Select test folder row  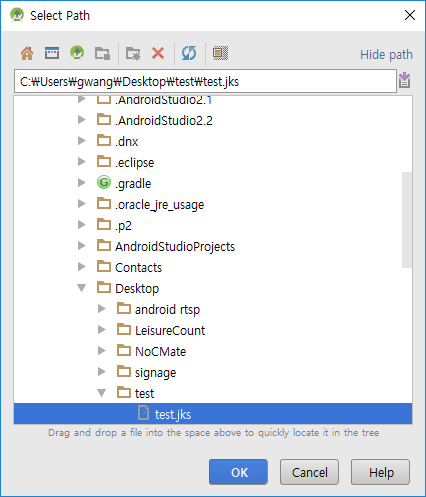(x=213, y=393)
